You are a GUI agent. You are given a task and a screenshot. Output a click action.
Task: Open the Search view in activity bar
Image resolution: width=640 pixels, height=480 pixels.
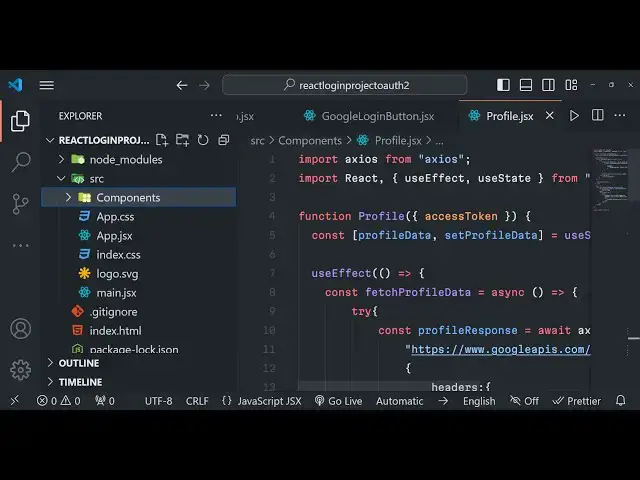[20, 162]
